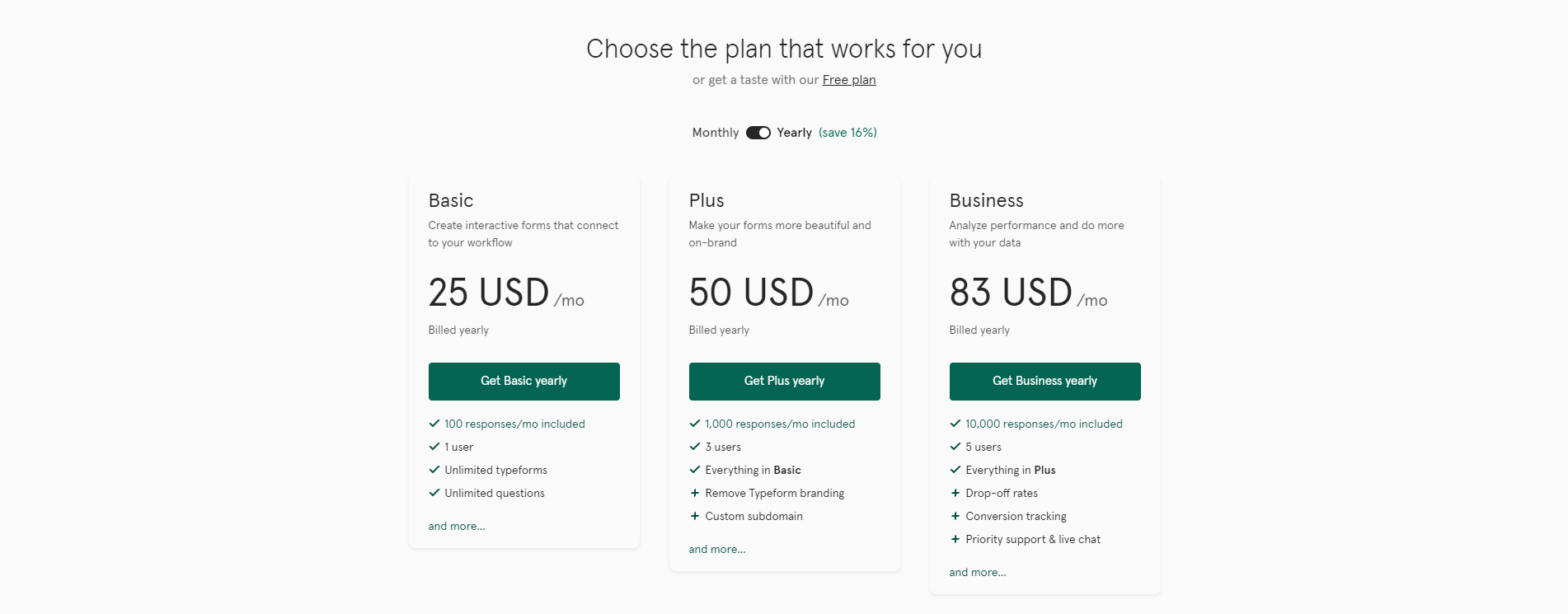Viewport: 1568px width, 614px height.
Task: Expand 'and more...' under the Business plan
Action: coord(977,572)
